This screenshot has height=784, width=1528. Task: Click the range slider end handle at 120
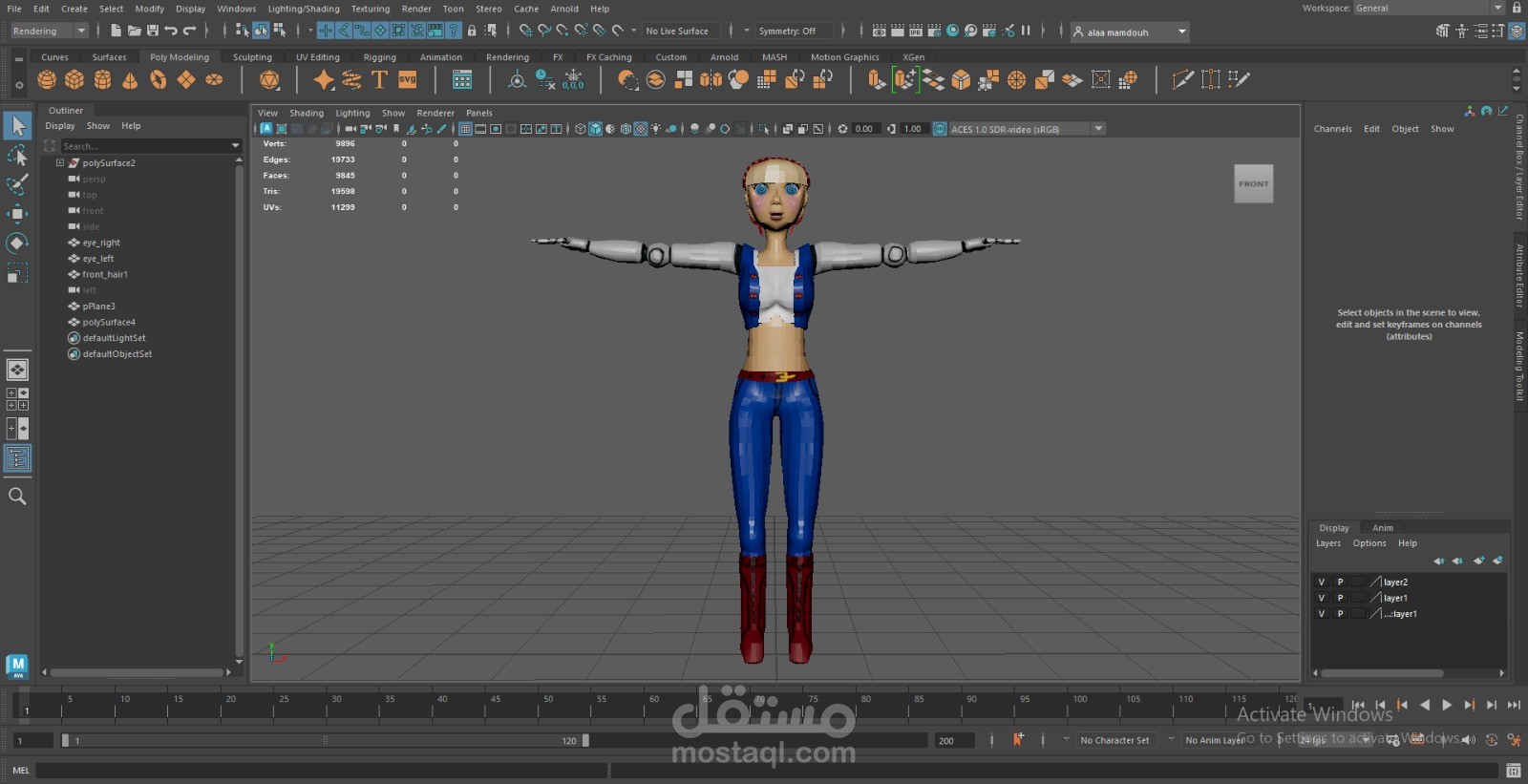click(x=585, y=740)
